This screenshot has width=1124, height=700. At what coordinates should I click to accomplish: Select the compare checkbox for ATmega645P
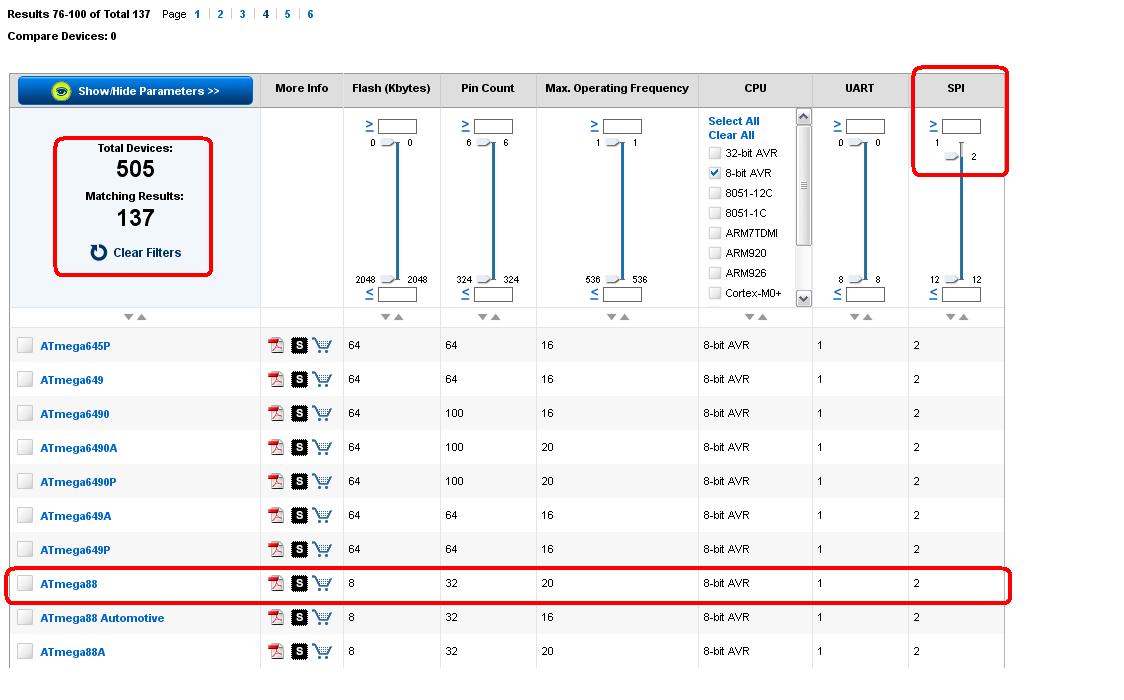click(x=25, y=345)
